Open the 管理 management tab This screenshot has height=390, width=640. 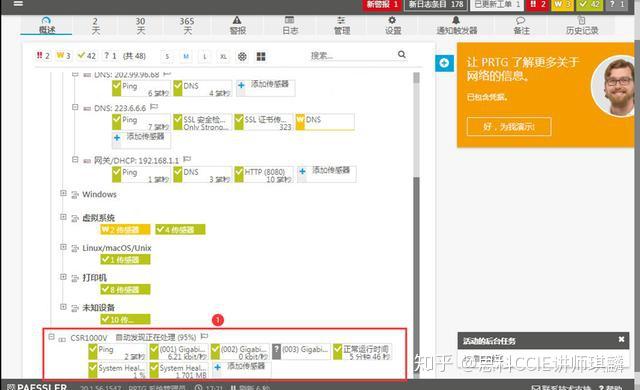(x=342, y=26)
